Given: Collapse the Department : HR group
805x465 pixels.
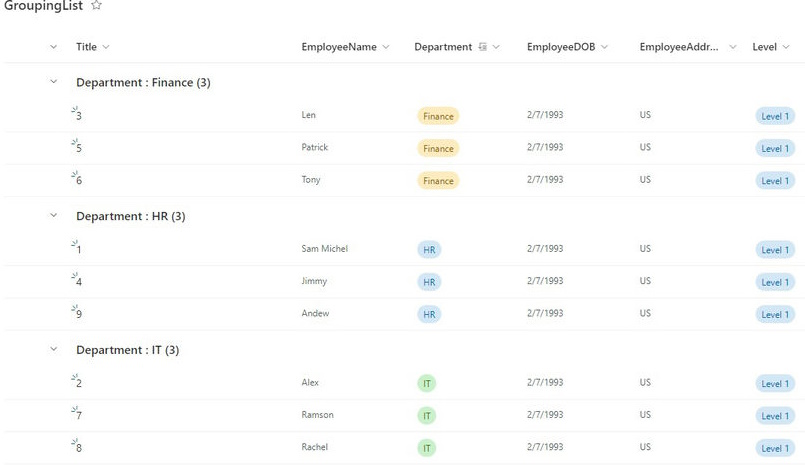Looking at the screenshot, I should click(x=53, y=215).
